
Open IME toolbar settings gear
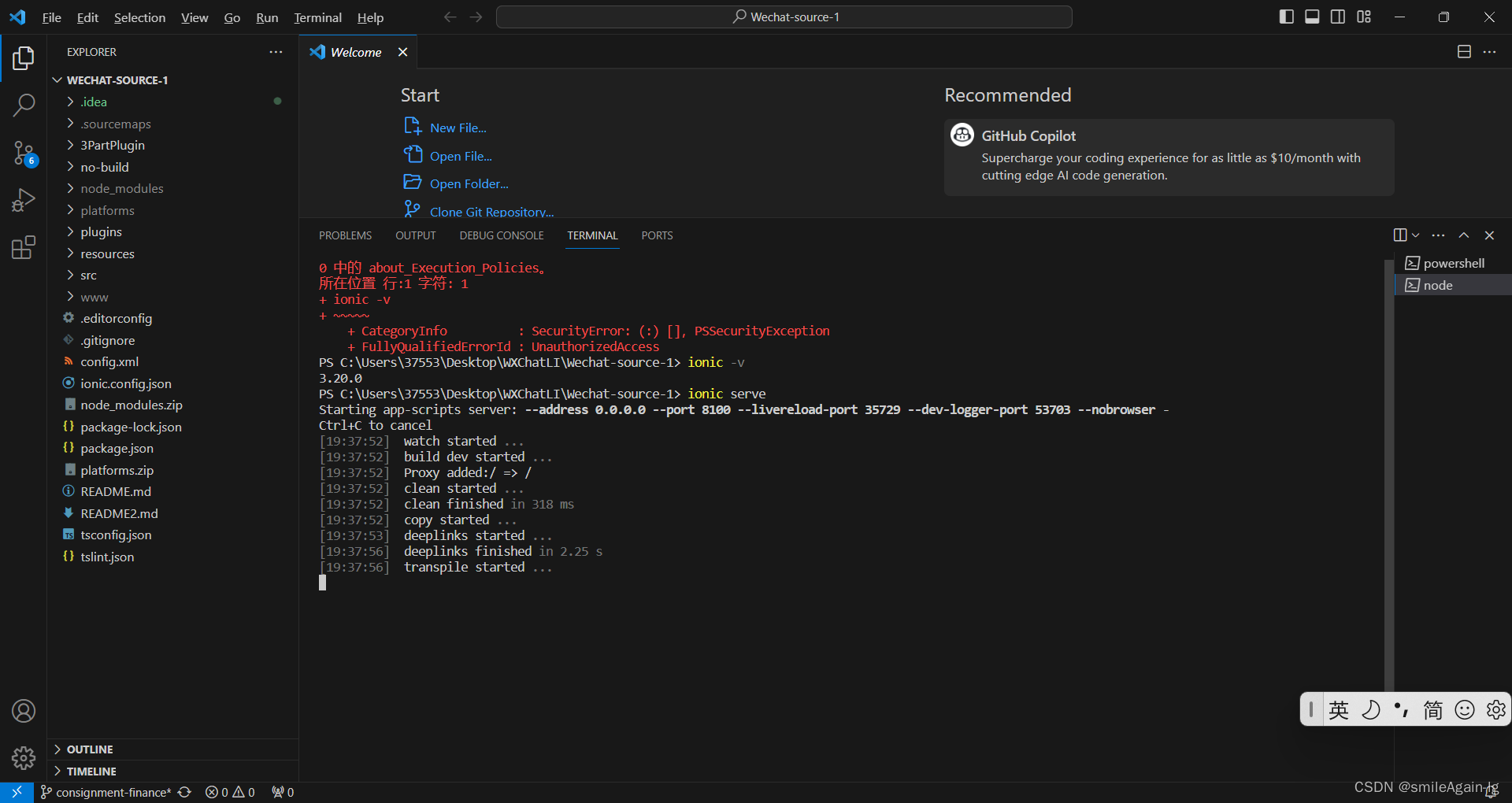coord(1495,710)
